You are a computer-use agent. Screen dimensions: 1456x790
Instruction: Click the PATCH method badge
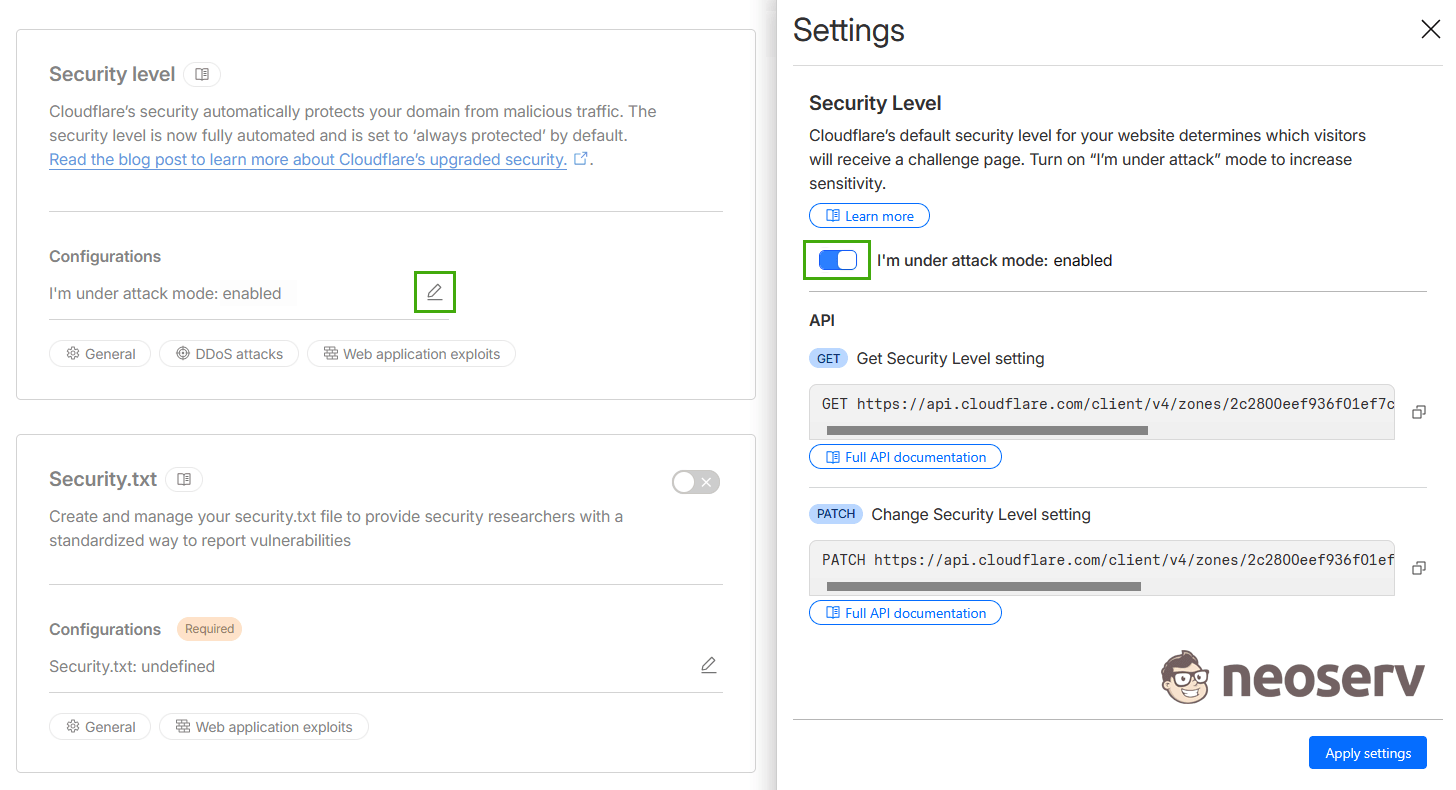tap(836, 514)
